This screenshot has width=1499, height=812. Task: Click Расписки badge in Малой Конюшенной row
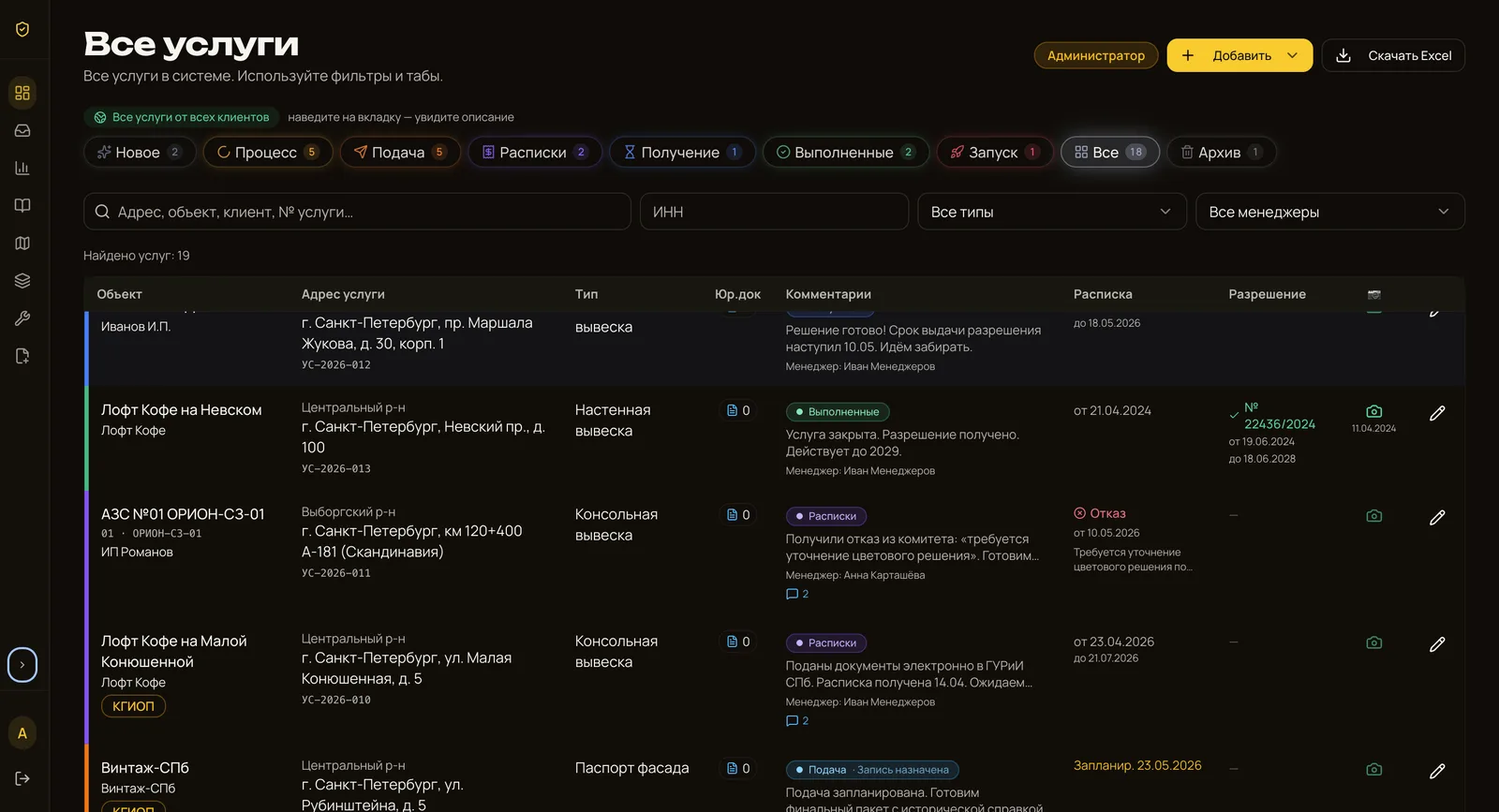pos(826,642)
